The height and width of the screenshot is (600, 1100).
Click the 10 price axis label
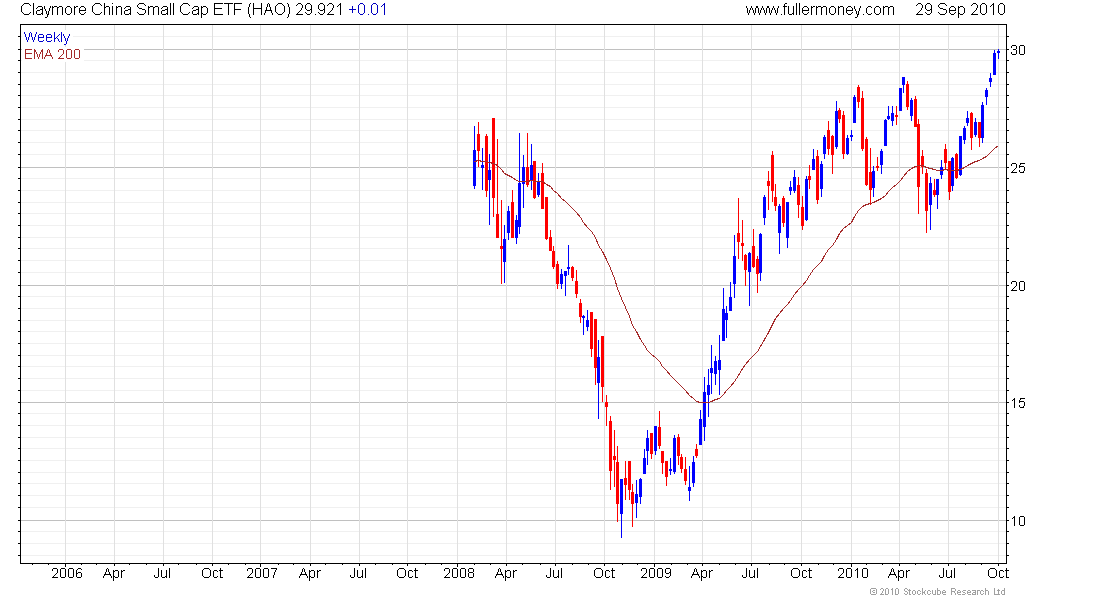1017,521
